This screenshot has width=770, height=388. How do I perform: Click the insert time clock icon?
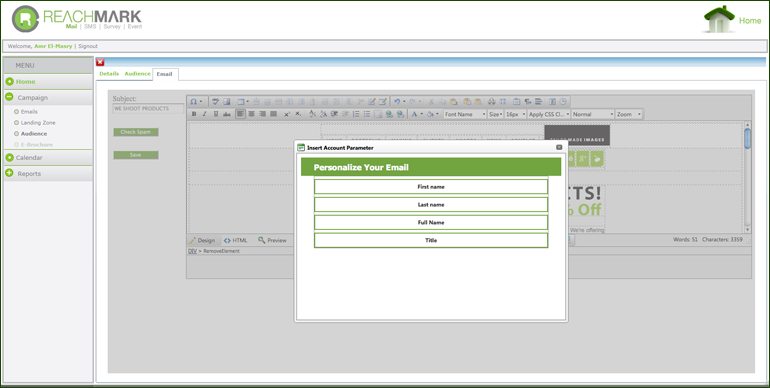pyautogui.click(x=563, y=102)
